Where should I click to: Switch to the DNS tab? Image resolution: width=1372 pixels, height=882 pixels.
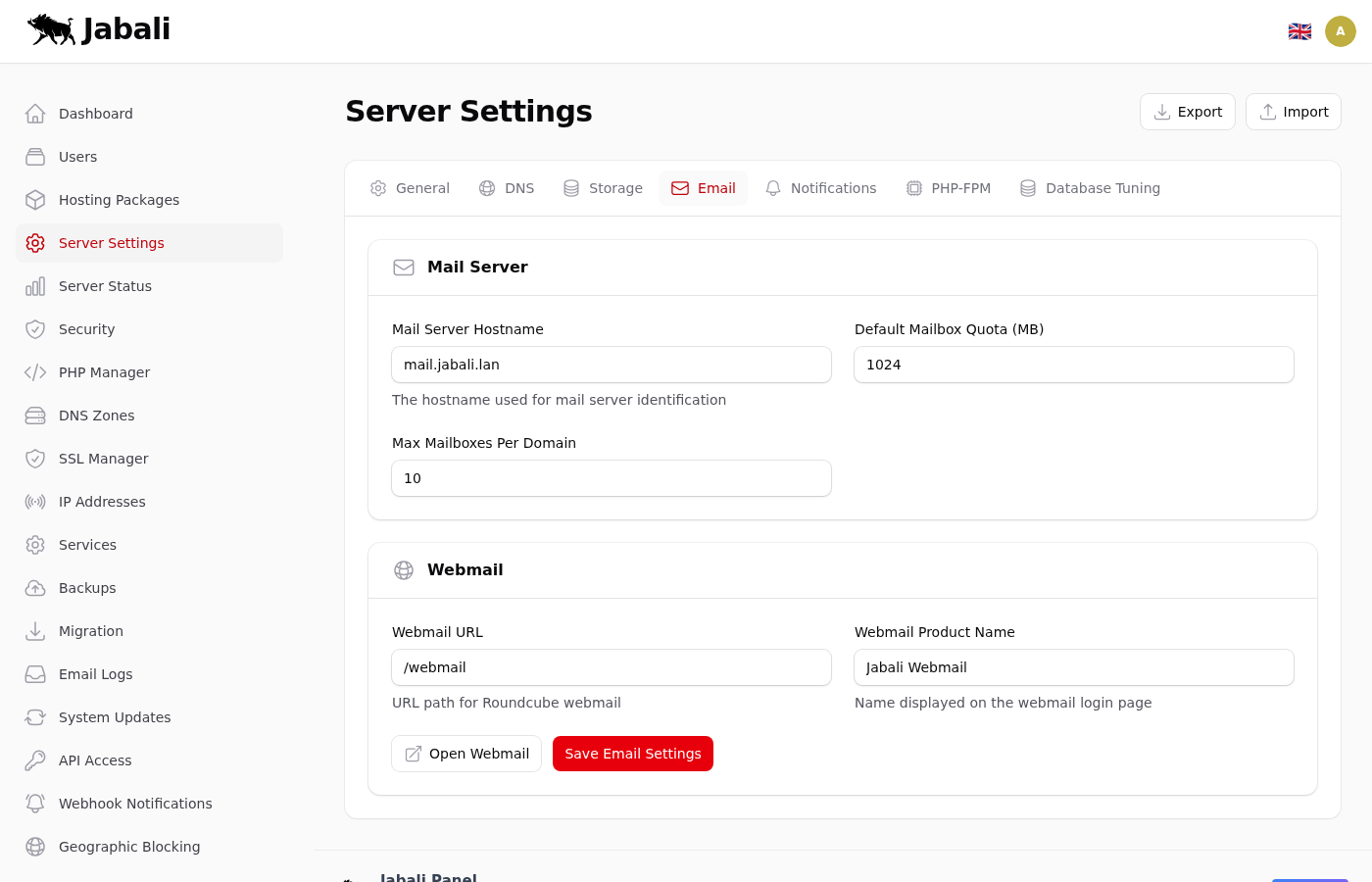pyautogui.click(x=507, y=188)
